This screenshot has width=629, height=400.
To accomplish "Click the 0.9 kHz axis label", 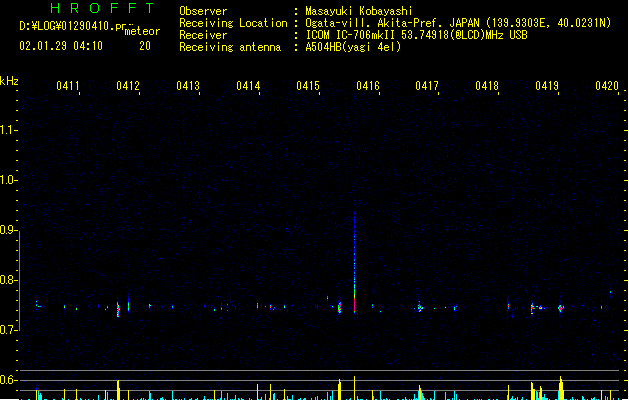I will point(8,230).
